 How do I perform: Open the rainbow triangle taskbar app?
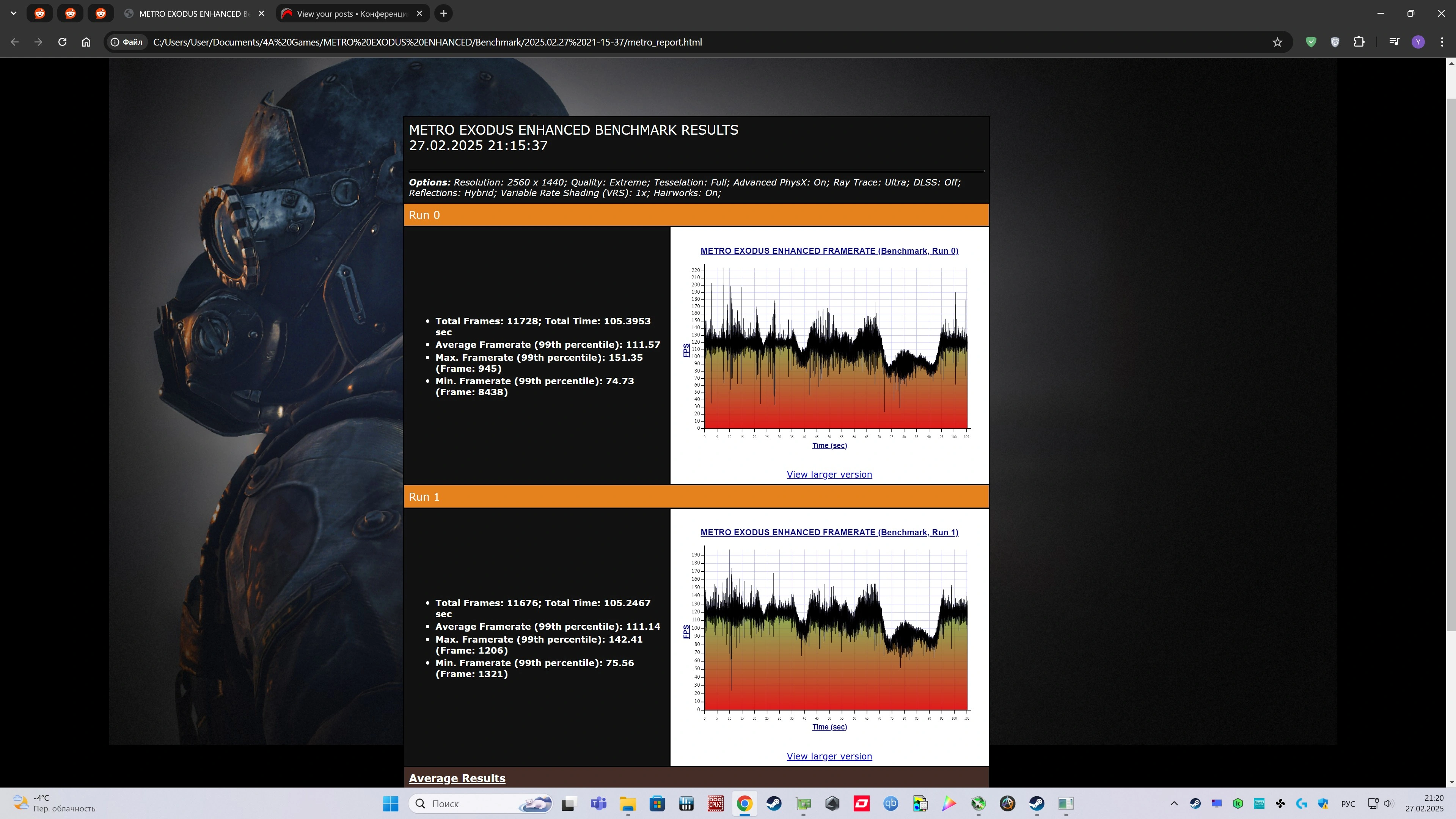949,804
